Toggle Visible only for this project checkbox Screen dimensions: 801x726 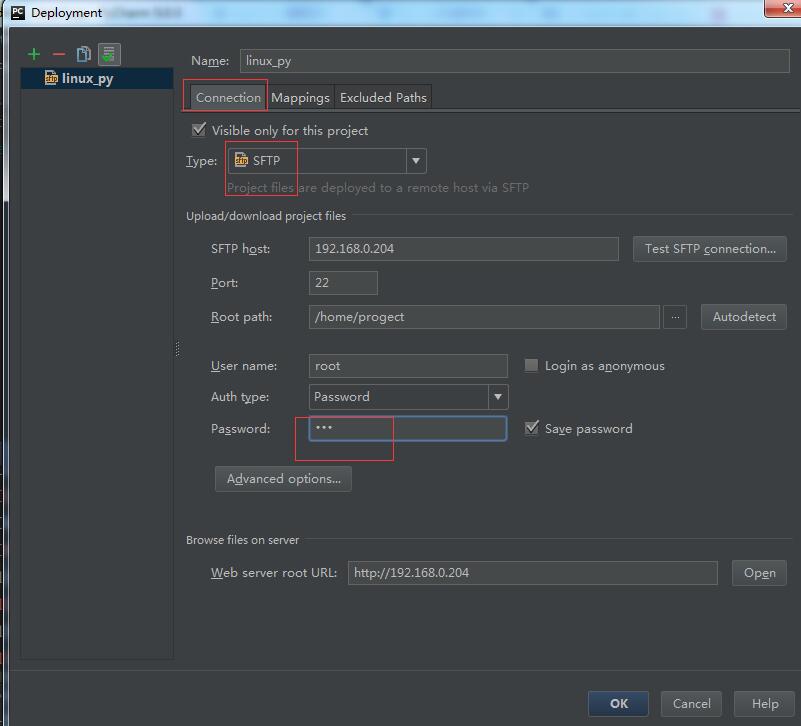(x=199, y=130)
